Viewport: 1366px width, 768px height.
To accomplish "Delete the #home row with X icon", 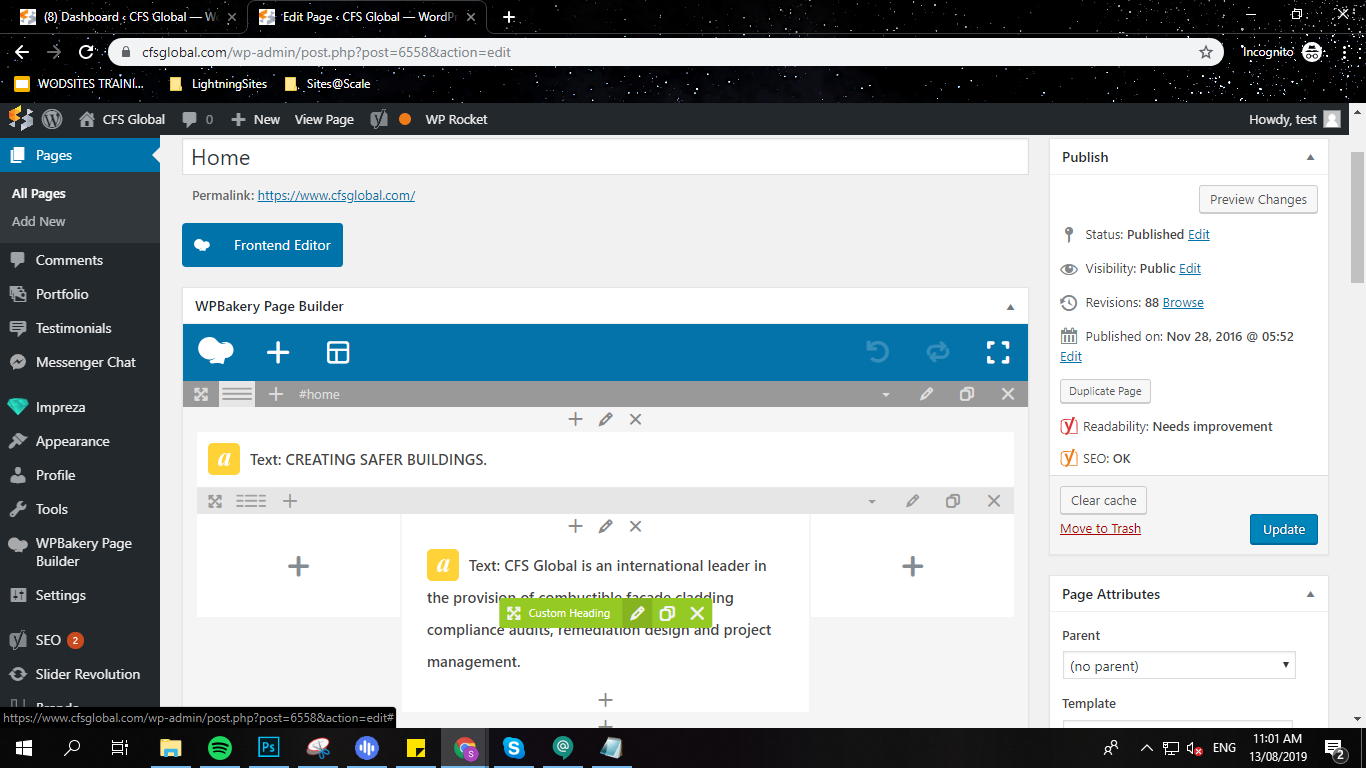I will 1008,394.
